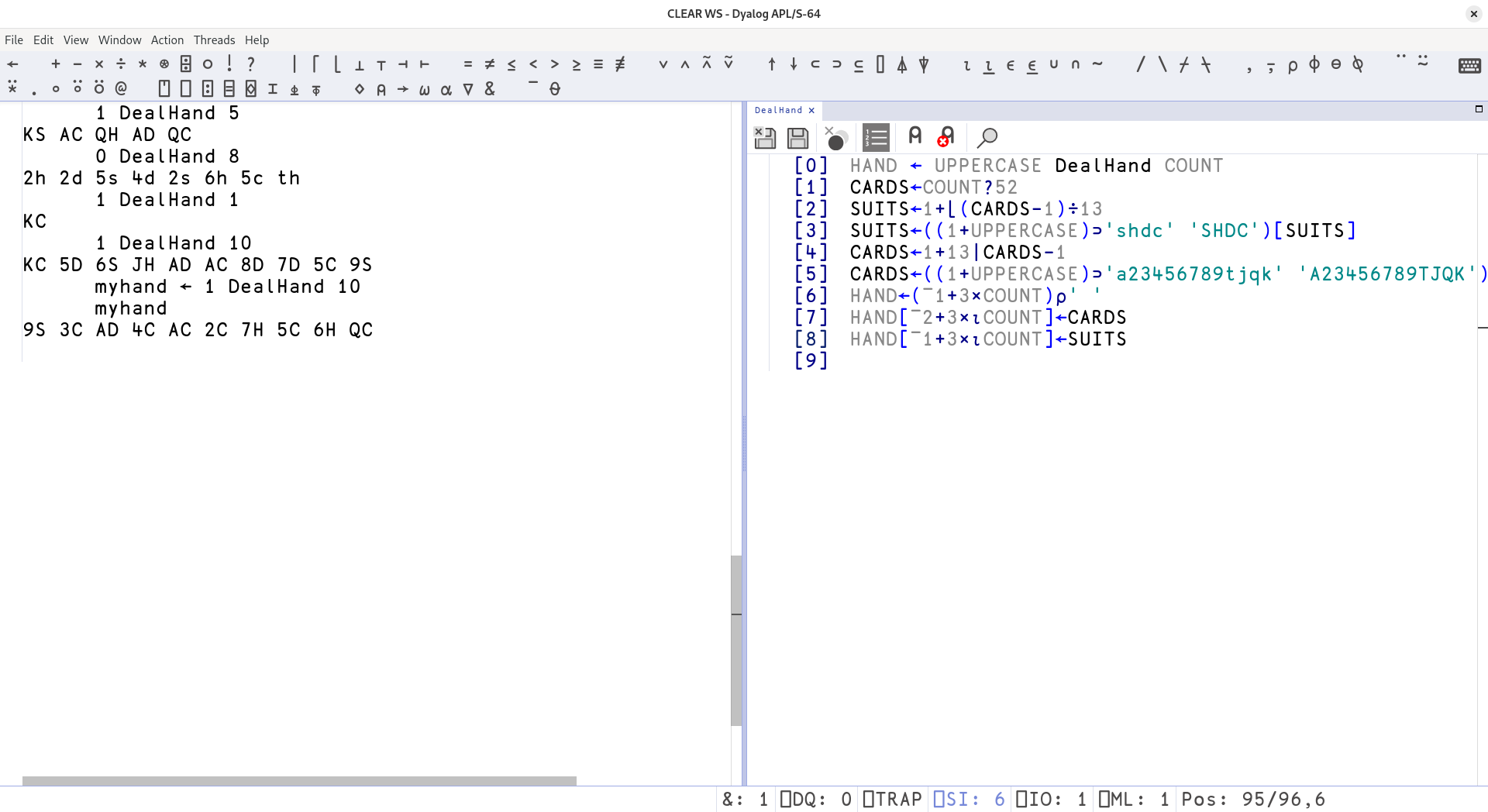
Task: Click the horizontal scrollbar below the session window
Action: (298, 780)
